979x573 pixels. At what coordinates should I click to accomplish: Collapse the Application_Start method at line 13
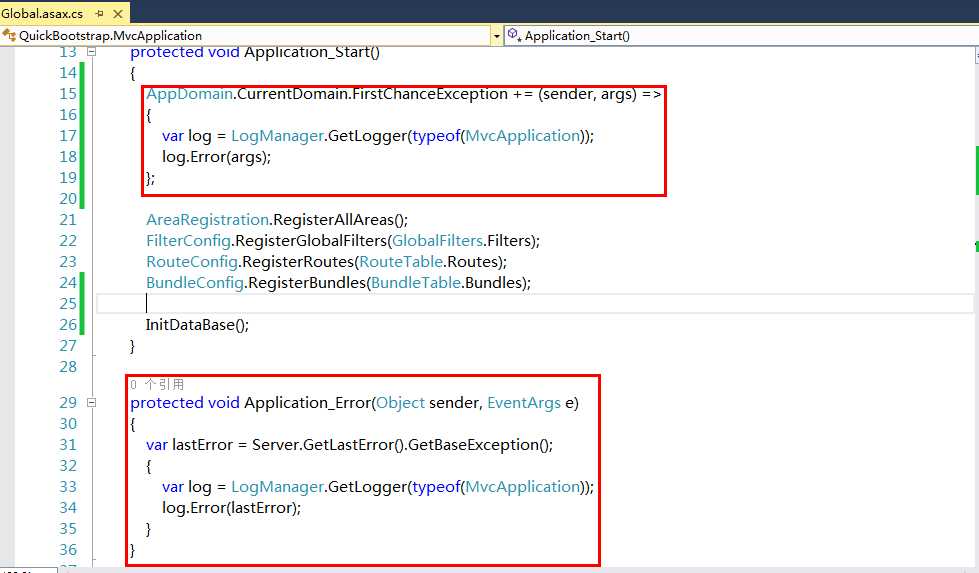click(x=91, y=52)
